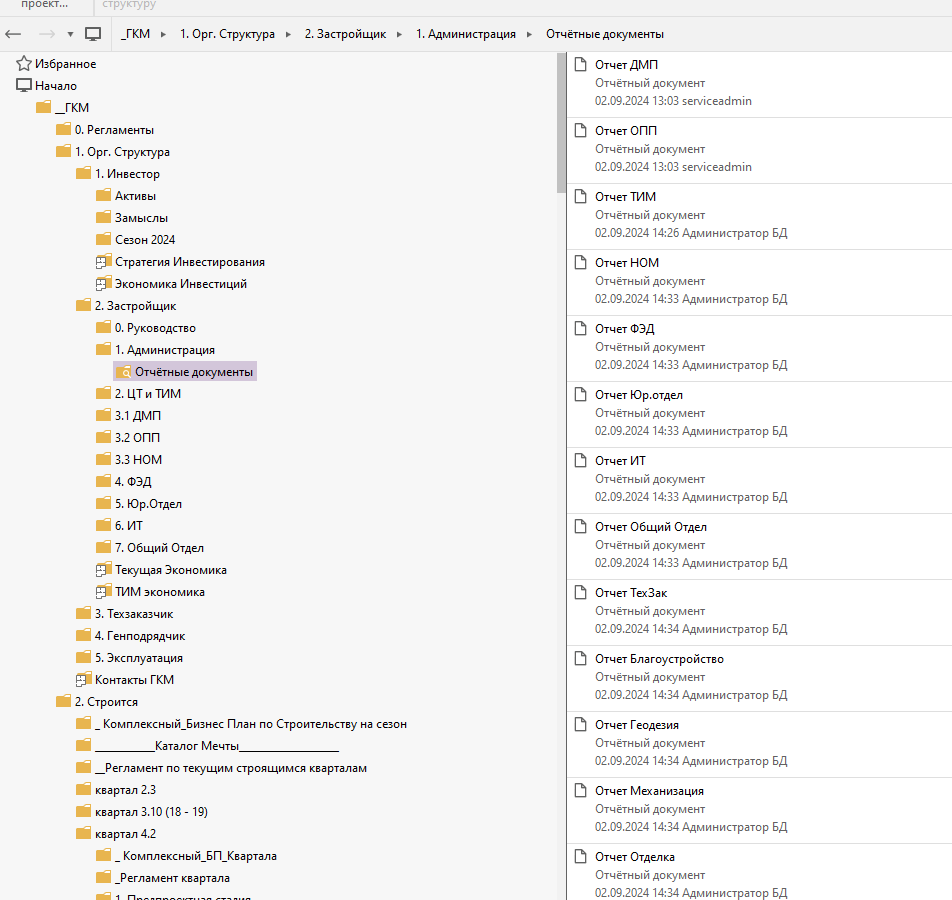Image resolution: width=952 pixels, height=900 pixels.
Task: Click the star icon beside Избранное
Action: 24,64
